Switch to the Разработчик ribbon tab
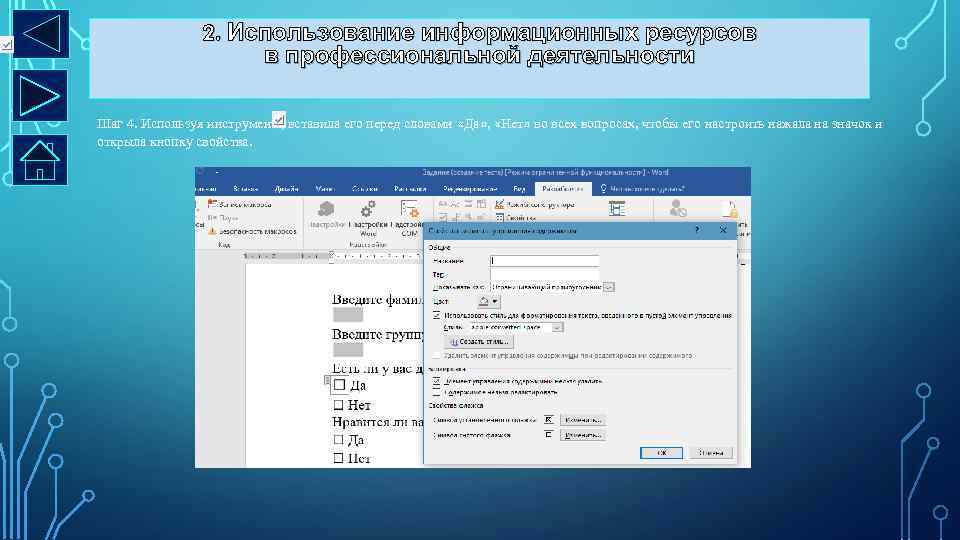The width and height of the screenshot is (960, 540). tap(563, 189)
